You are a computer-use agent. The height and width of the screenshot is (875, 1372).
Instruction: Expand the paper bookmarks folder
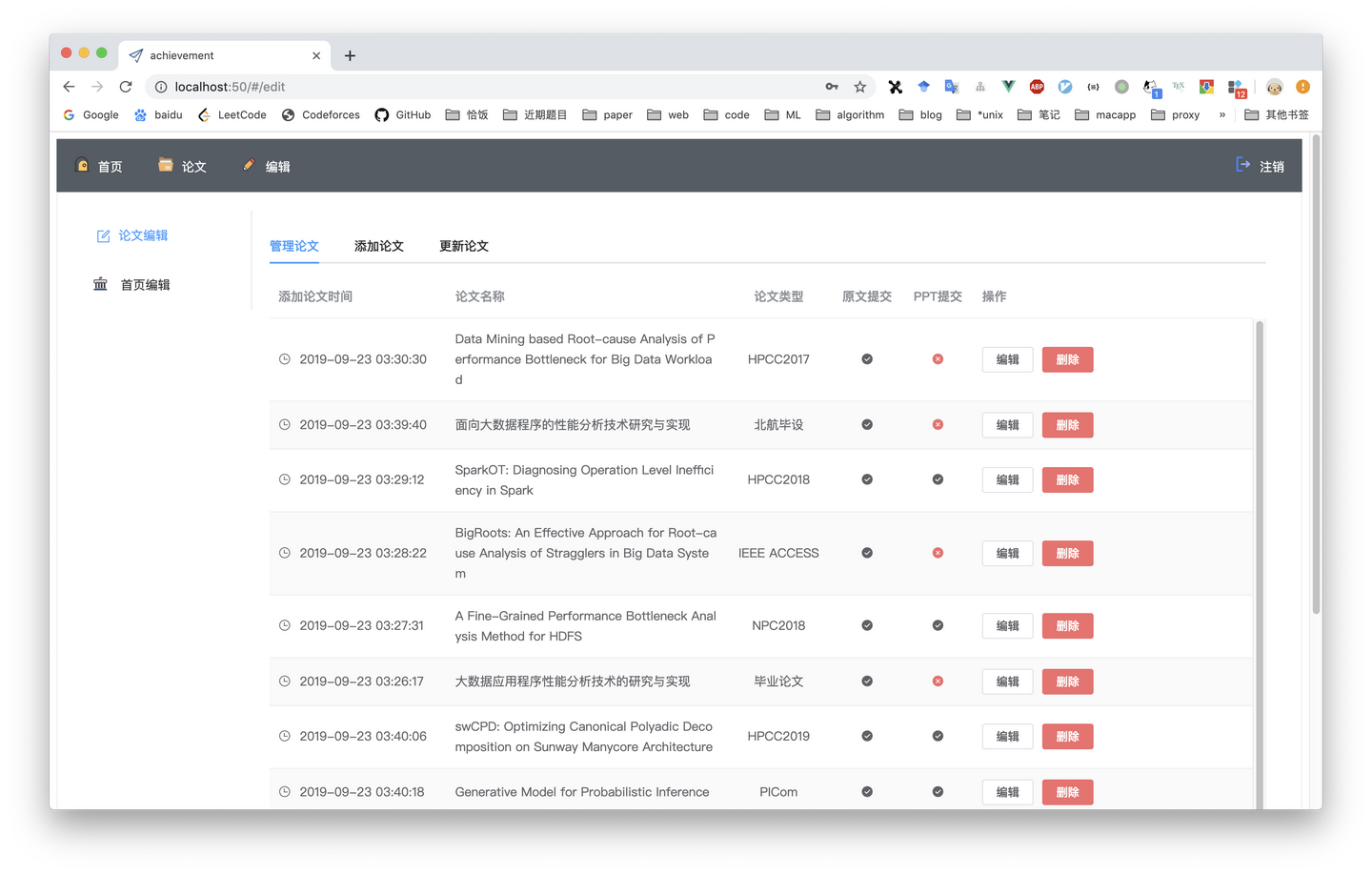(x=607, y=115)
